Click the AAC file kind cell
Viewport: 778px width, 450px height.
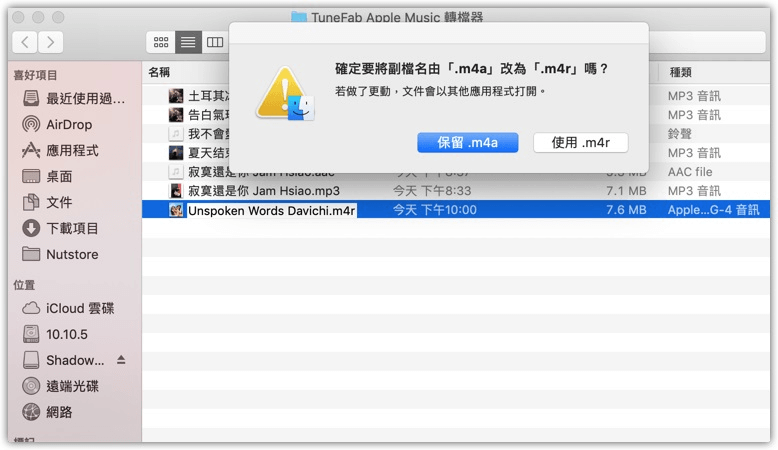pyautogui.click(x=690, y=174)
